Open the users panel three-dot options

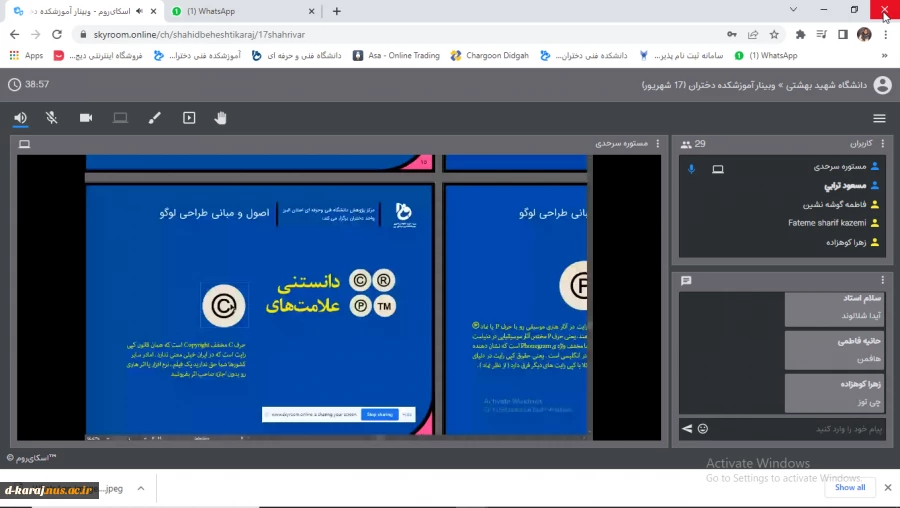(883, 144)
